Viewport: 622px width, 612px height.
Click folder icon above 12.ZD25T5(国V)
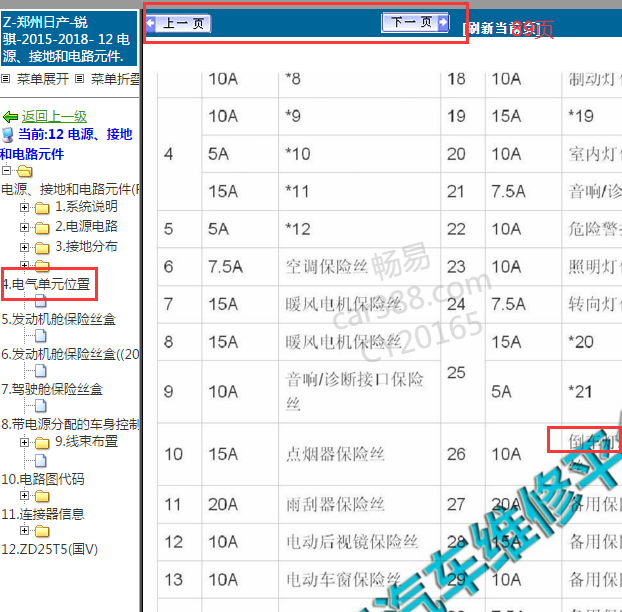(42, 531)
